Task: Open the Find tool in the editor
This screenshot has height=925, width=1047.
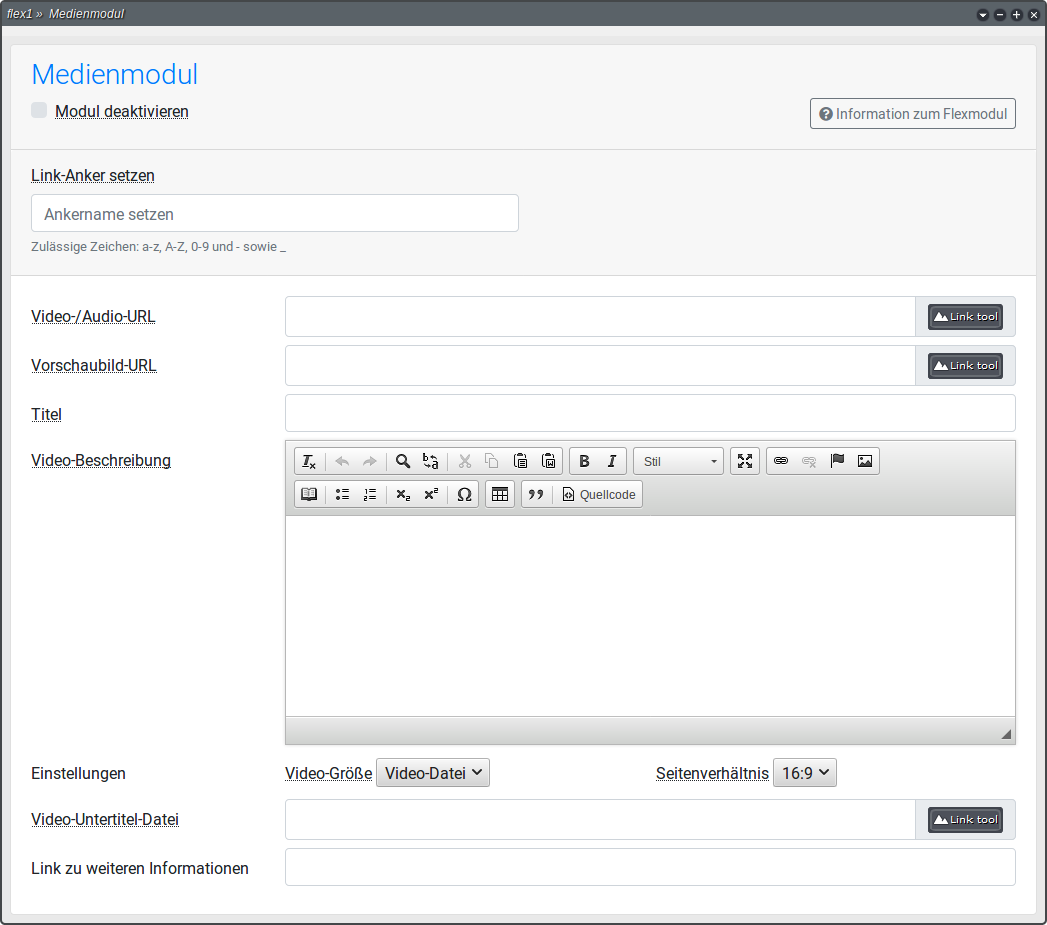Action: click(401, 461)
